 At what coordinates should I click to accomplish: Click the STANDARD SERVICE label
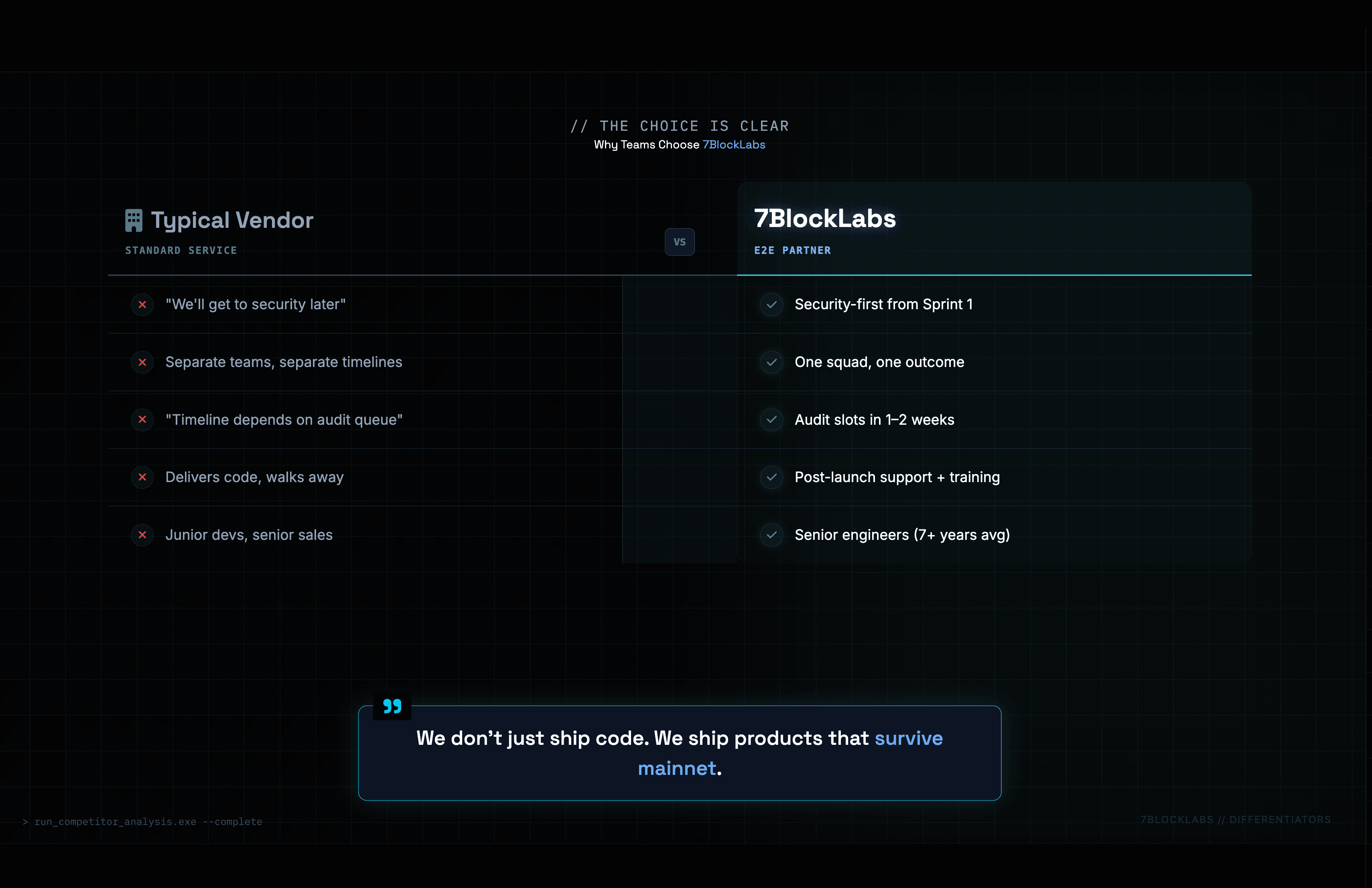click(x=181, y=250)
